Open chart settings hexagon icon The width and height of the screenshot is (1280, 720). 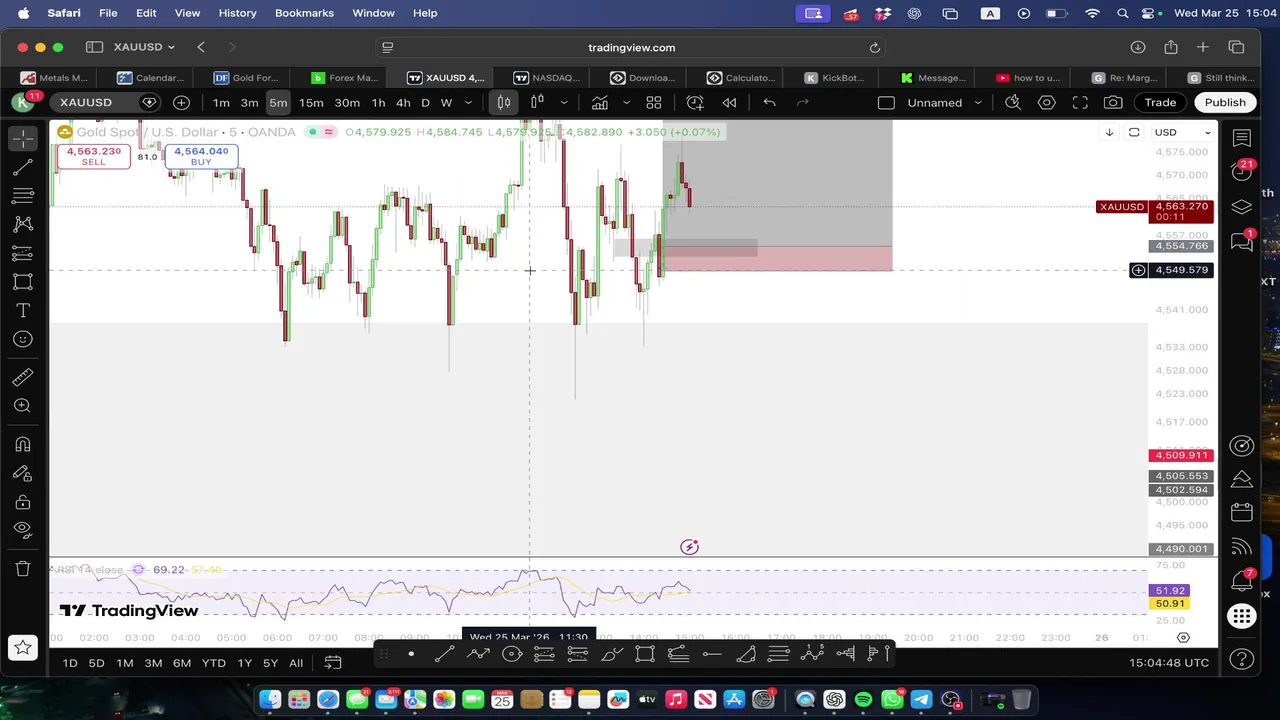[1047, 102]
